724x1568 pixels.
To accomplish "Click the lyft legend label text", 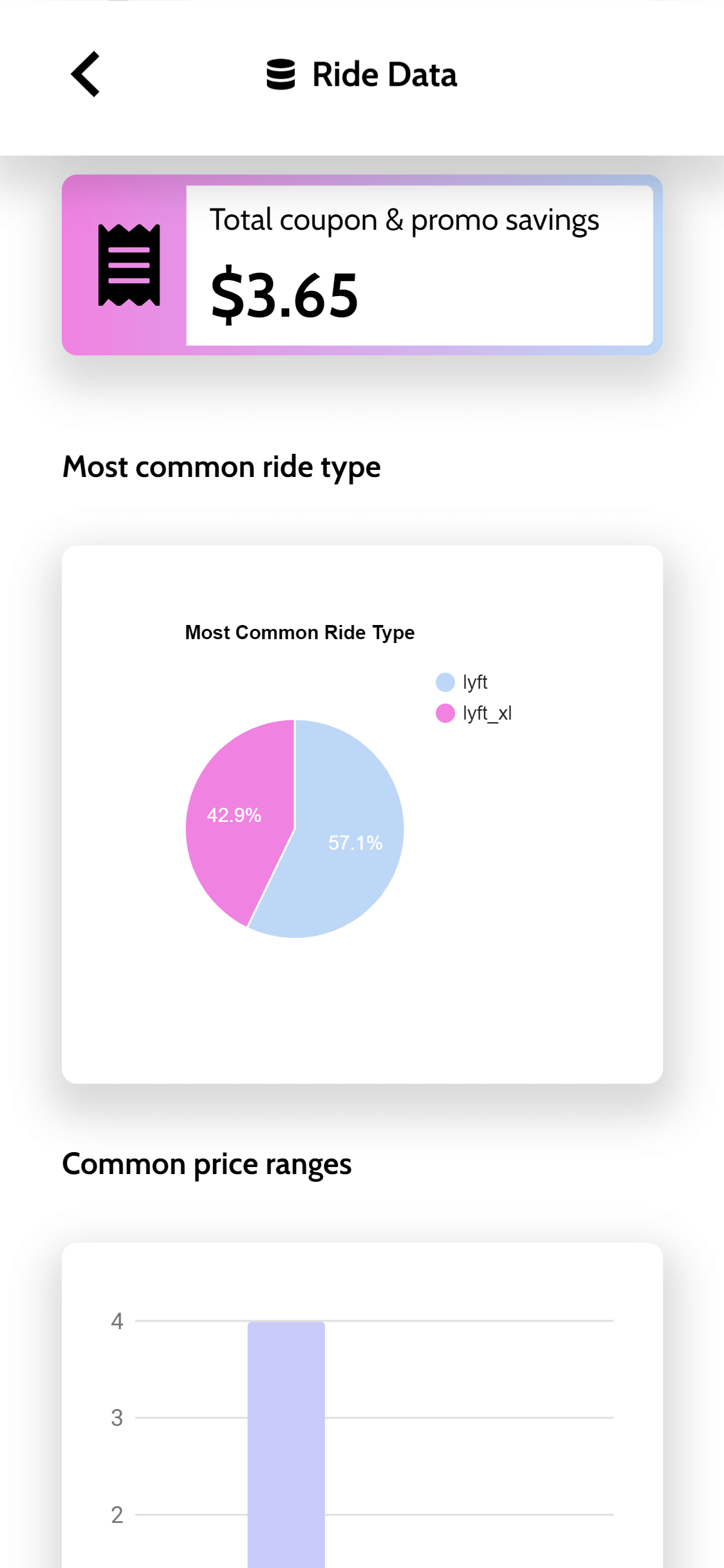I will click(x=475, y=682).
